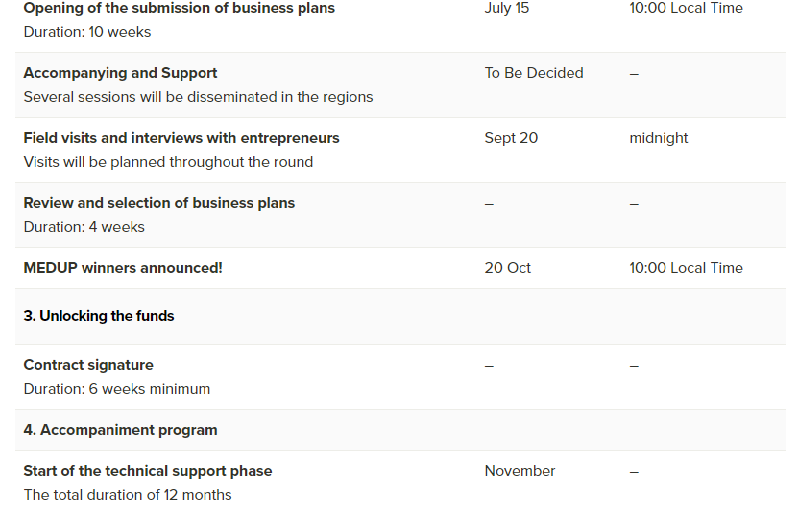Click the "MEDUP winners announced!" row title
790x509 pixels.
click(123, 268)
